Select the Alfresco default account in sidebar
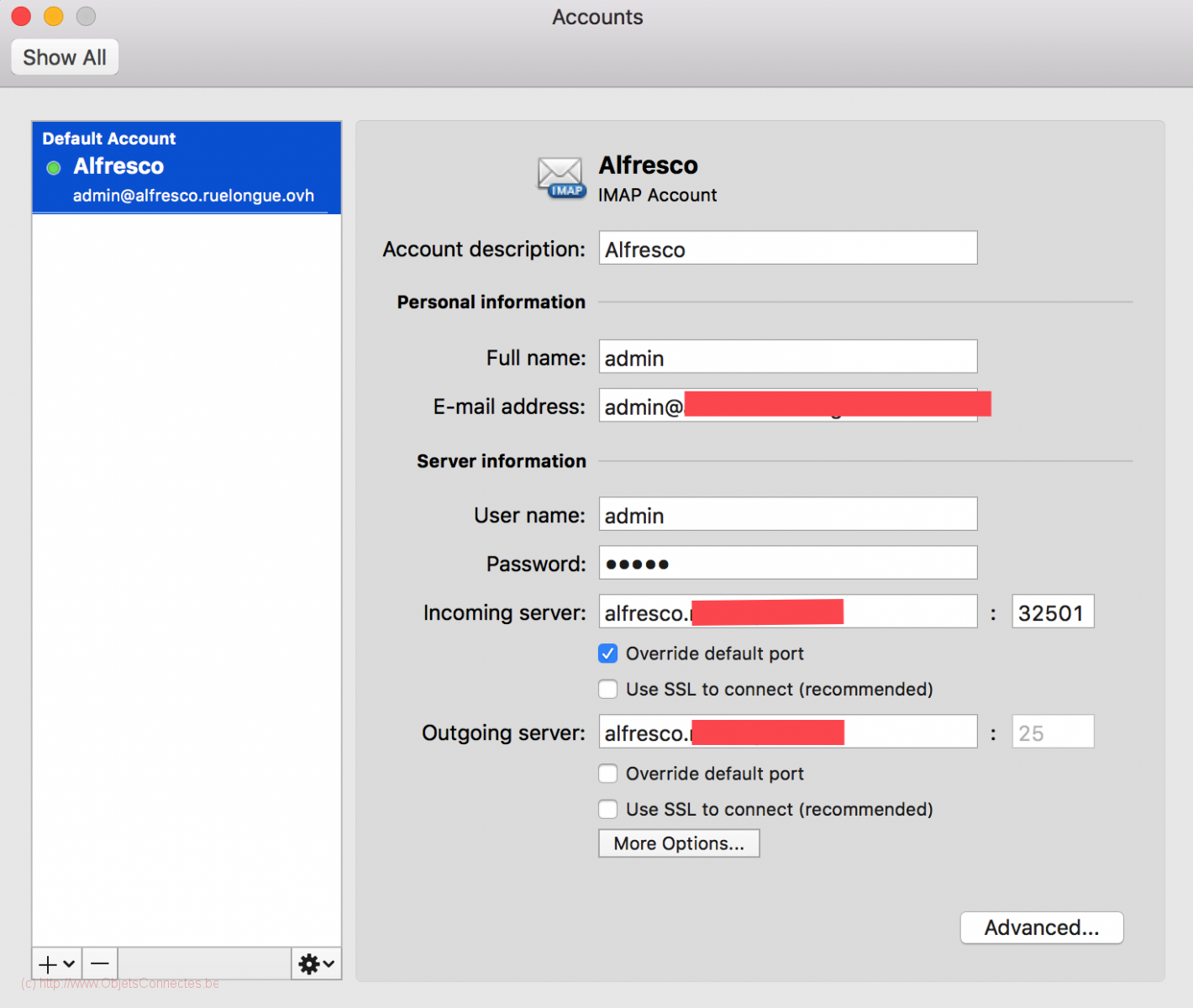The image size is (1193, 1008). (187, 167)
